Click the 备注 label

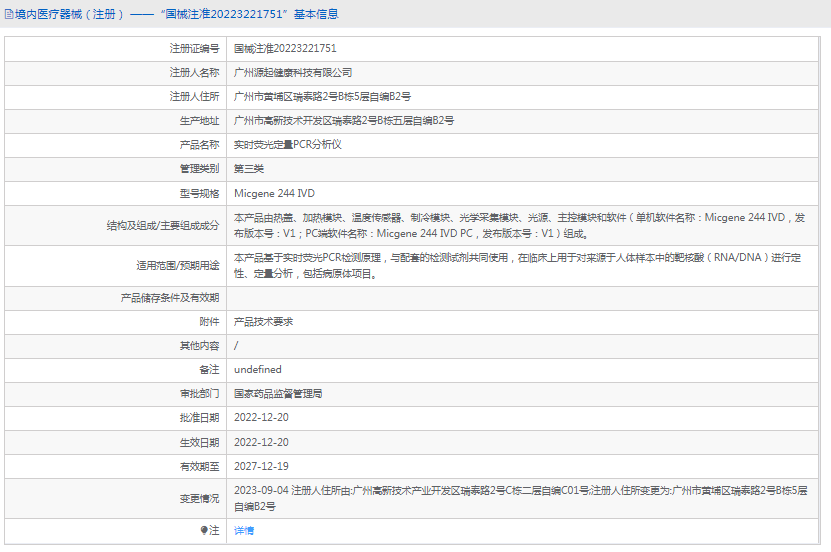tap(209, 369)
